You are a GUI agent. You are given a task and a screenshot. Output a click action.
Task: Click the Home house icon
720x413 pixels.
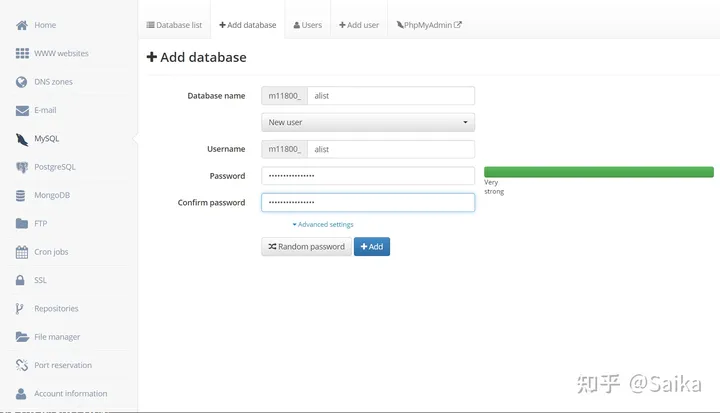(x=22, y=25)
